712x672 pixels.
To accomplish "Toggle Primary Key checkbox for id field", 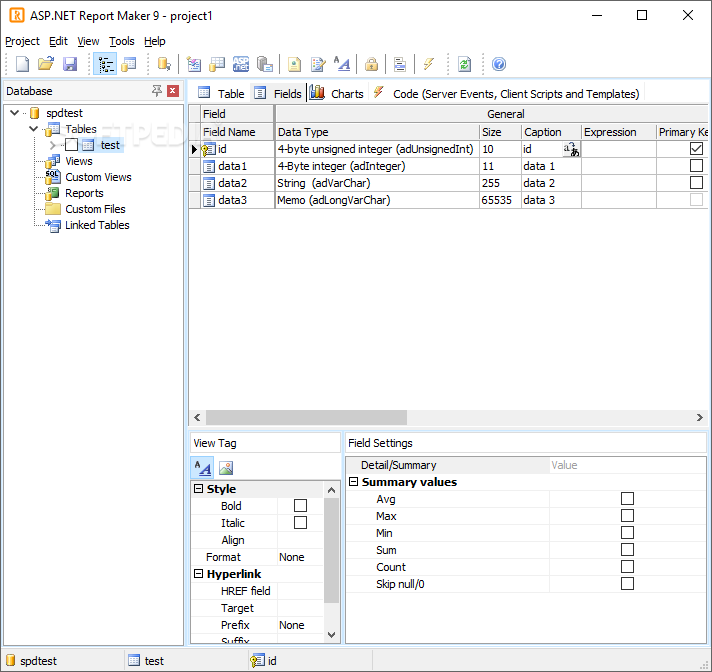I will click(696, 148).
